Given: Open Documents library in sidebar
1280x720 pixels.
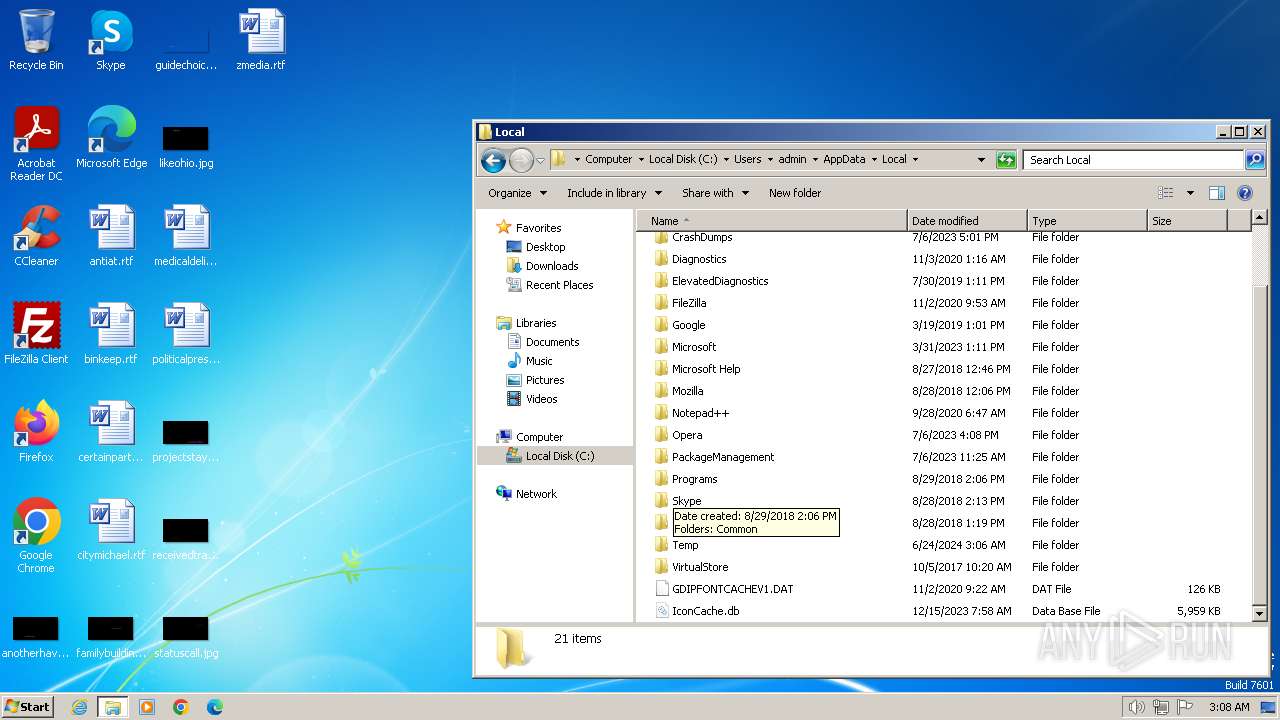Looking at the screenshot, I should point(552,342).
